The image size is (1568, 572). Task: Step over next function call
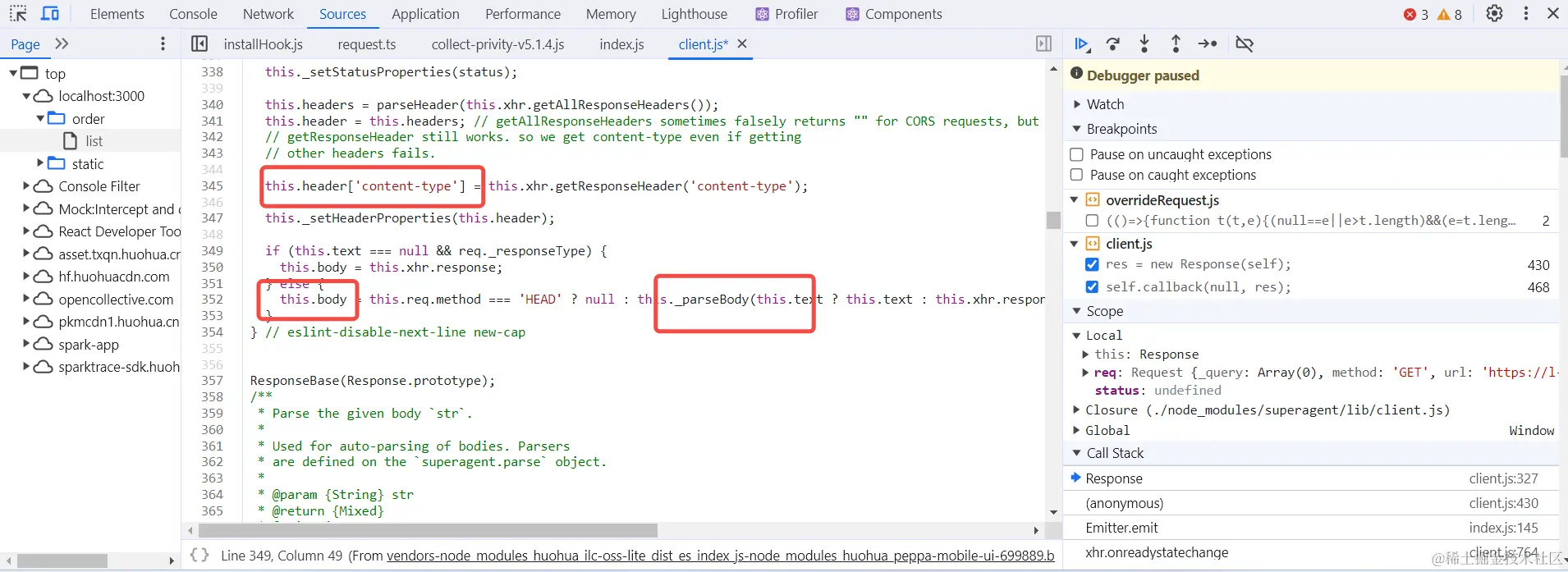1113,43
